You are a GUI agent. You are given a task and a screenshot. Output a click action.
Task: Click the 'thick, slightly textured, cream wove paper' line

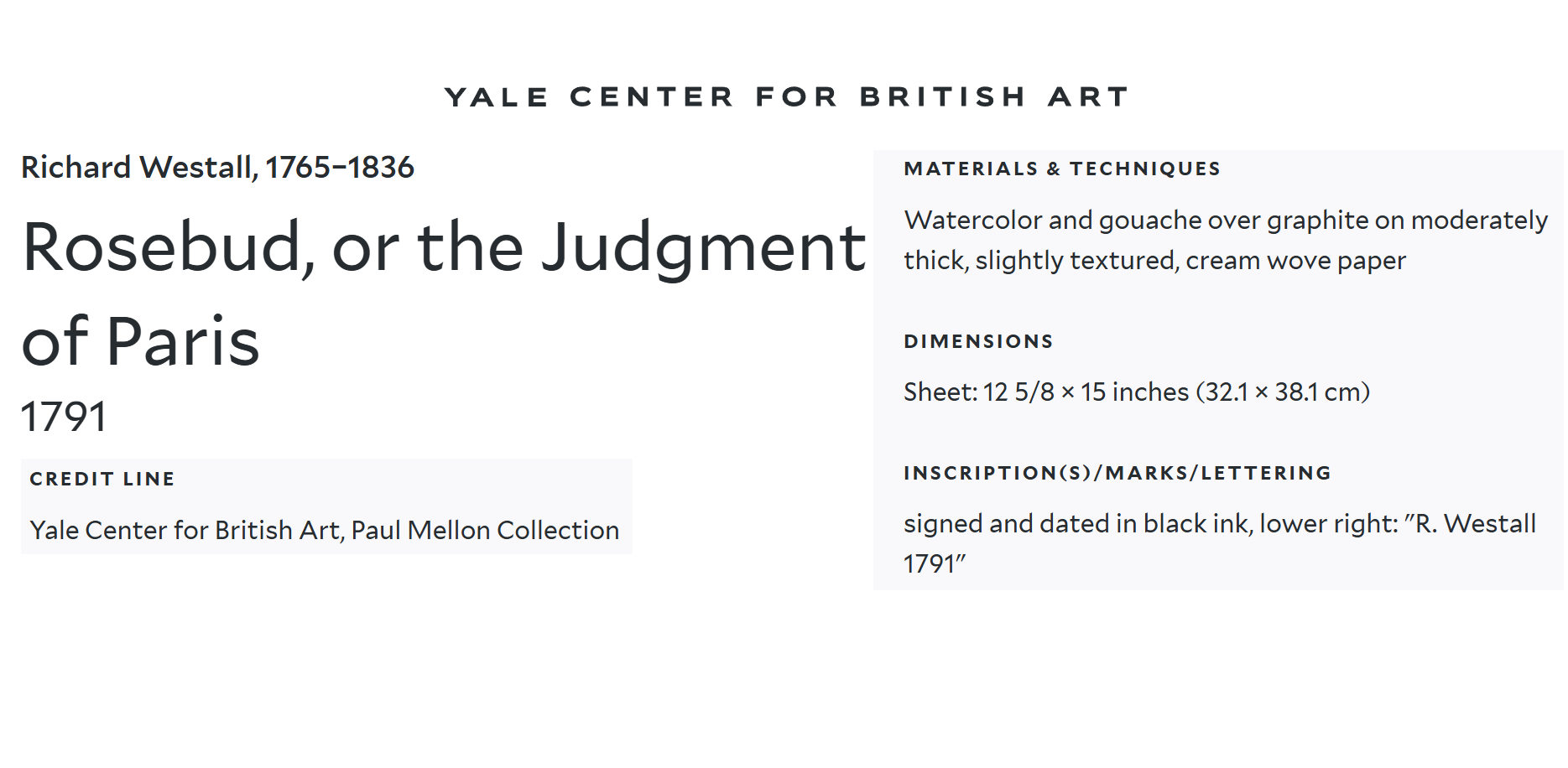point(1154,261)
